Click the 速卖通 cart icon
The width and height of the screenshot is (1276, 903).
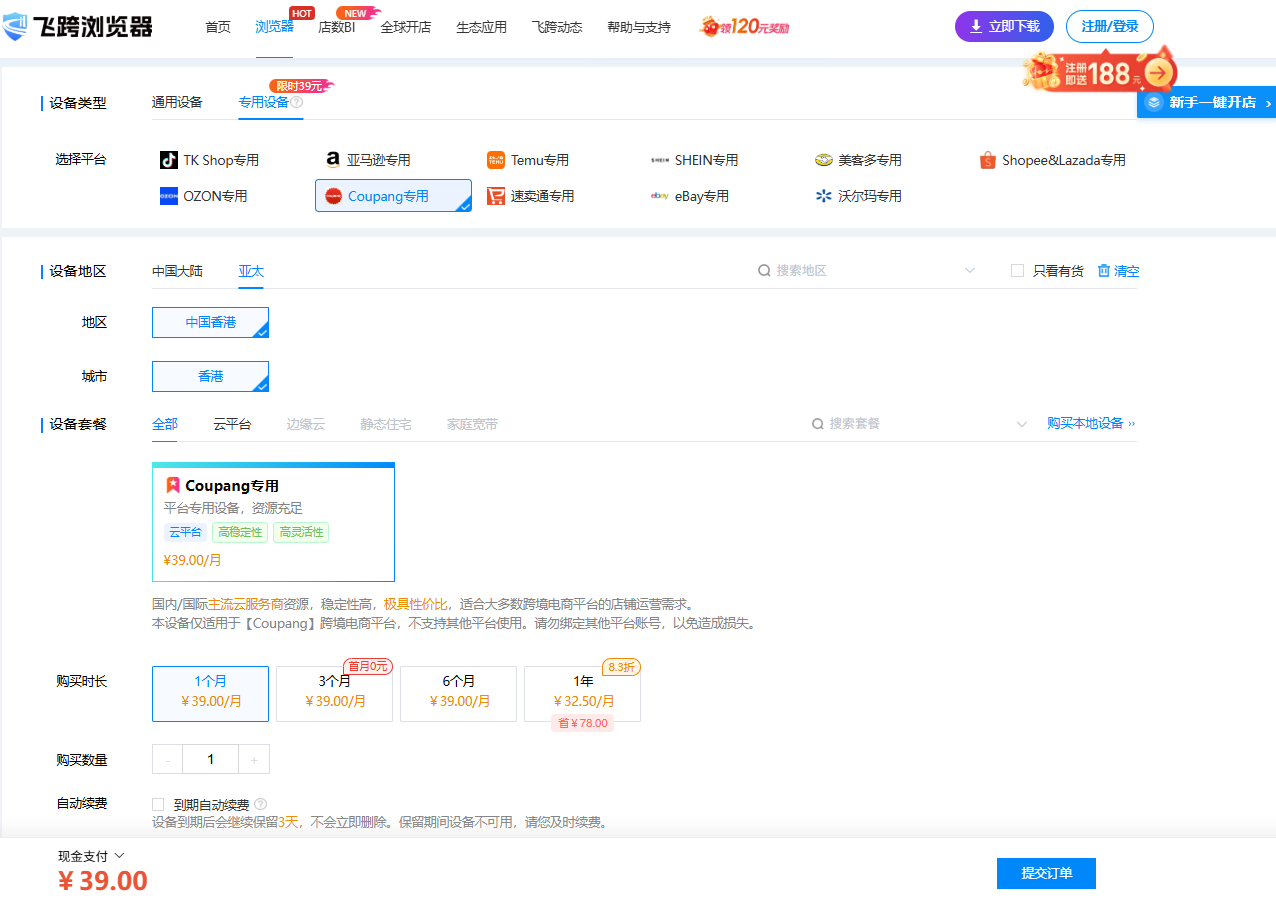[x=496, y=196]
